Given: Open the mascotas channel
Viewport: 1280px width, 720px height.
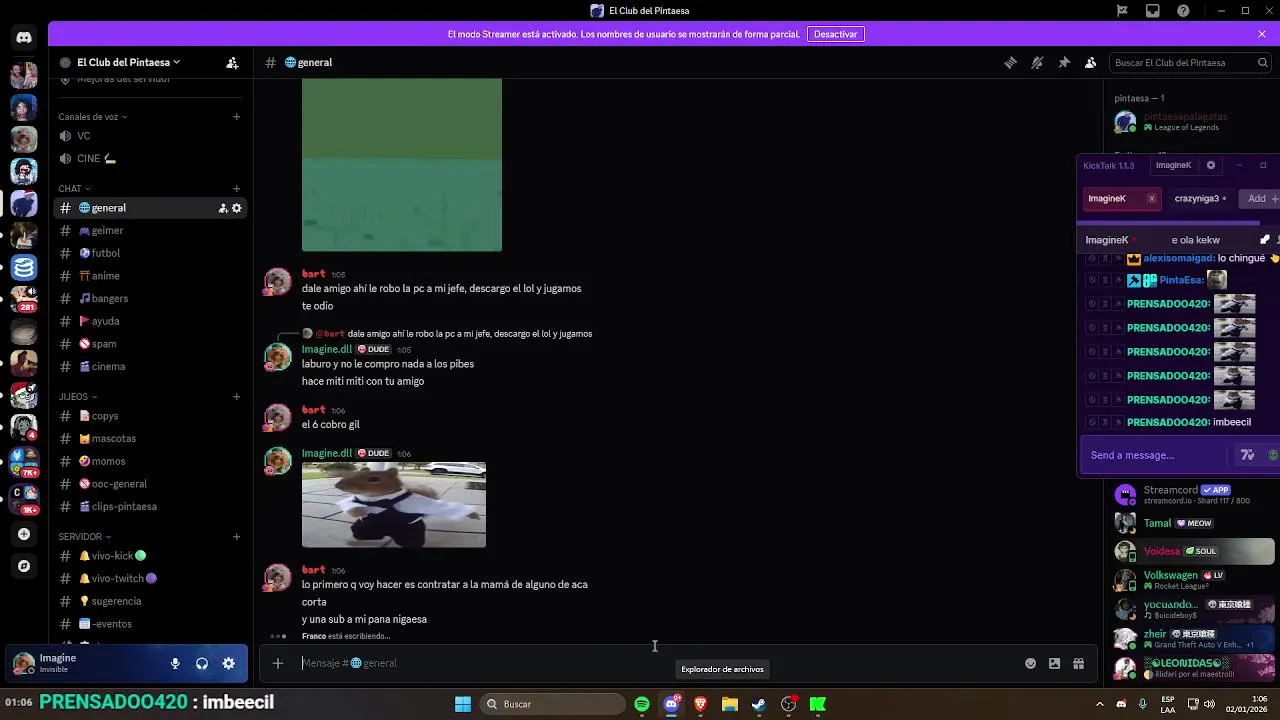Looking at the screenshot, I should point(150,438).
